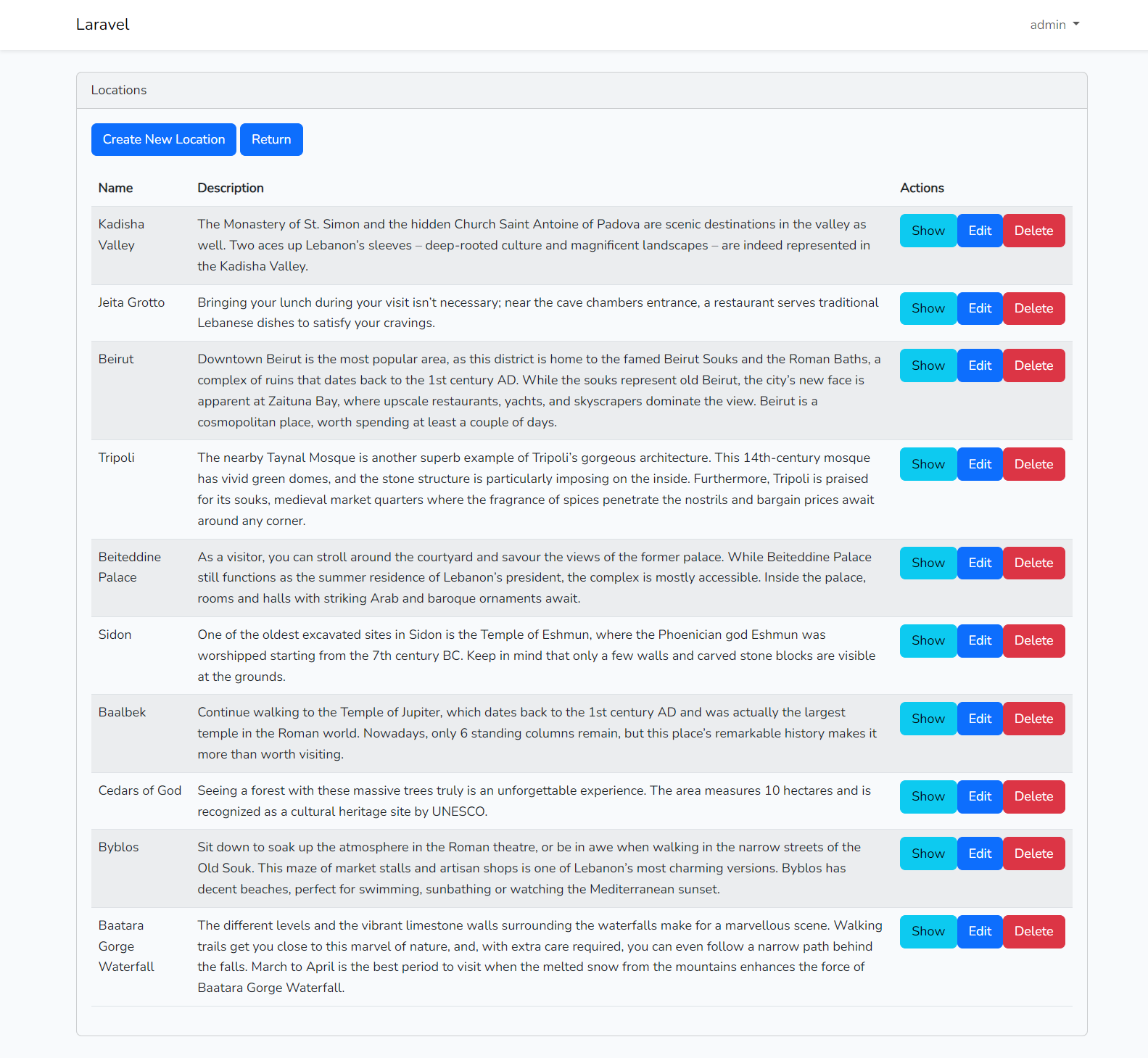Click the Return button
The image size is (1148, 1058).
tap(271, 139)
